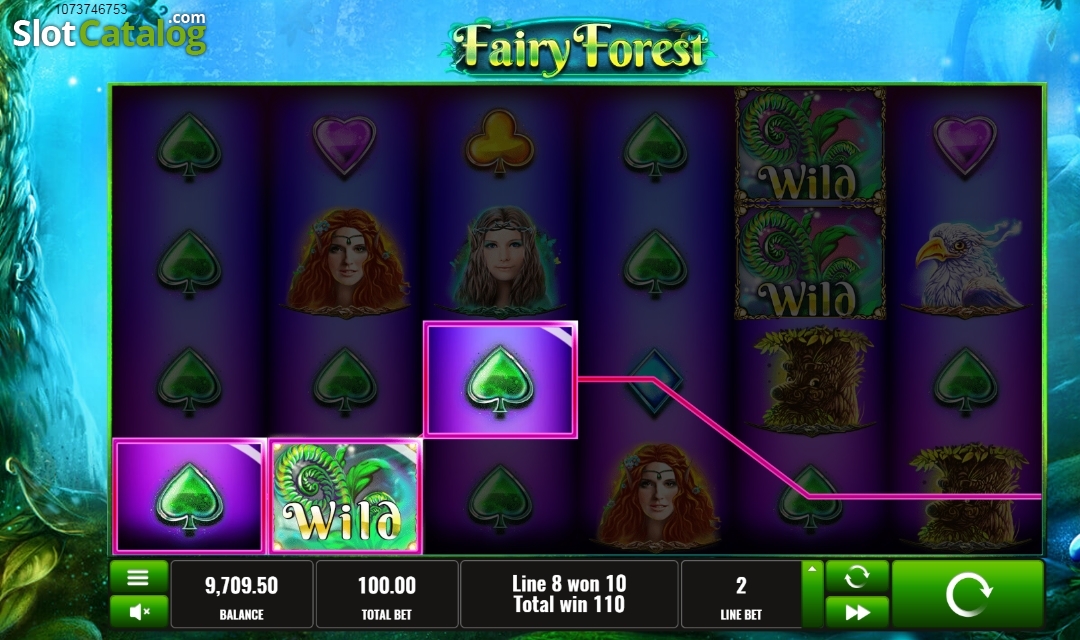Open the Line Bet value panel

pyautogui.click(x=741, y=594)
